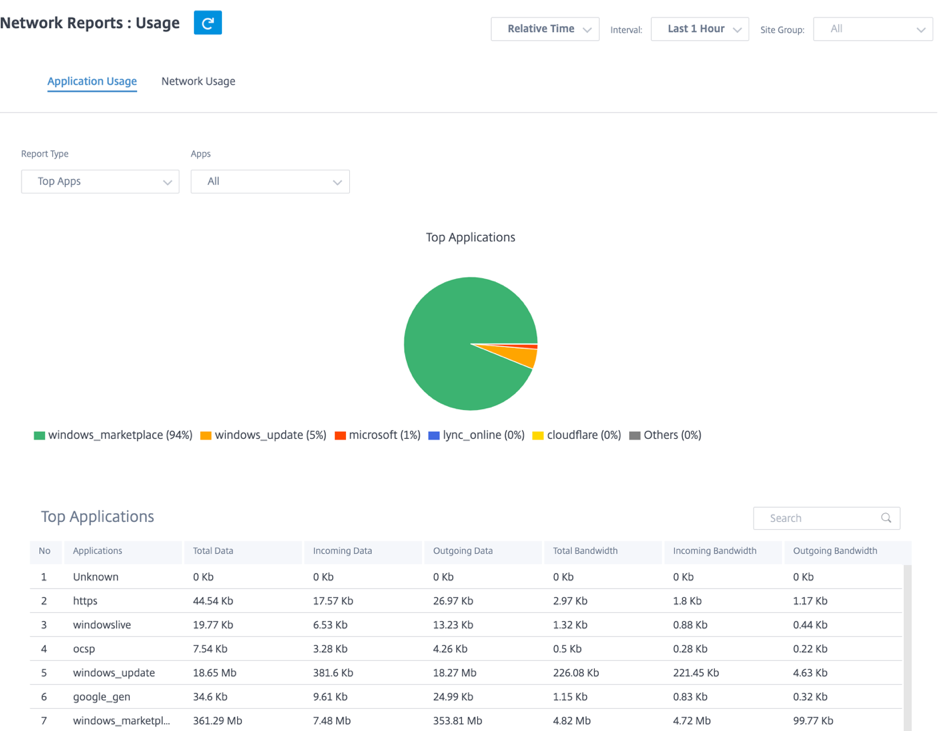Click the blue refresh icon button
This screenshot has width=939, height=731.
[x=208, y=23]
